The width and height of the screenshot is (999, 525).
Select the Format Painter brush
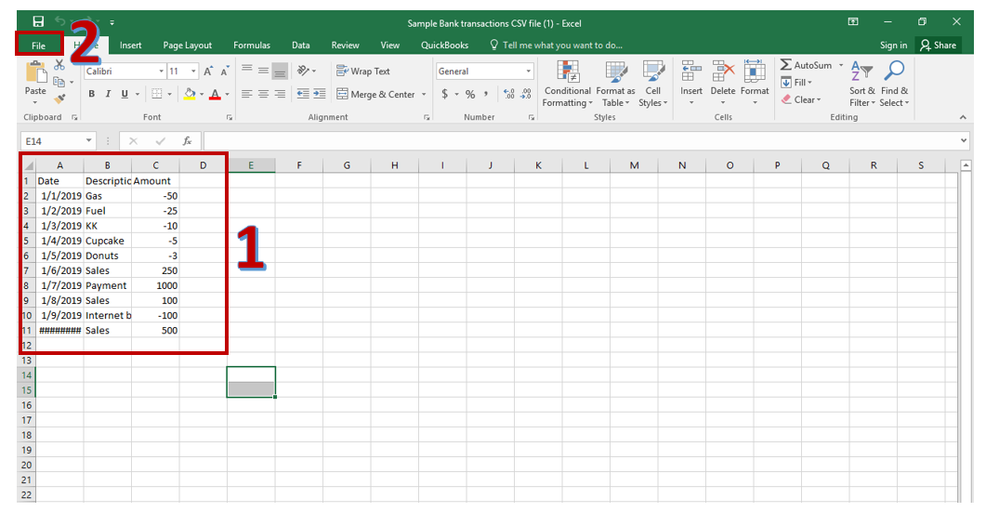tap(59, 99)
